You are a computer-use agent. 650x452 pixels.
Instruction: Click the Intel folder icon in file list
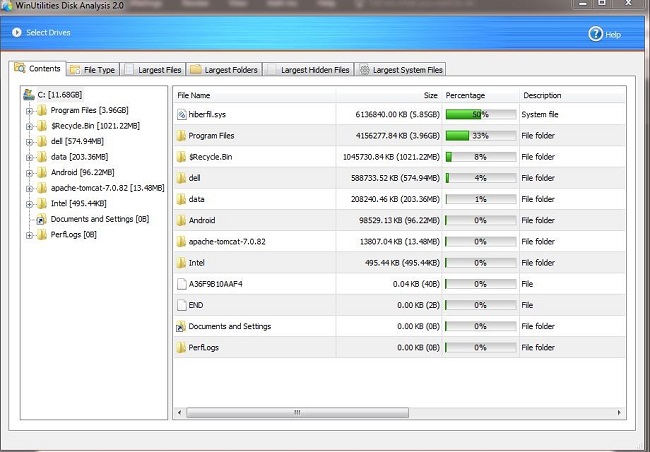click(x=181, y=262)
